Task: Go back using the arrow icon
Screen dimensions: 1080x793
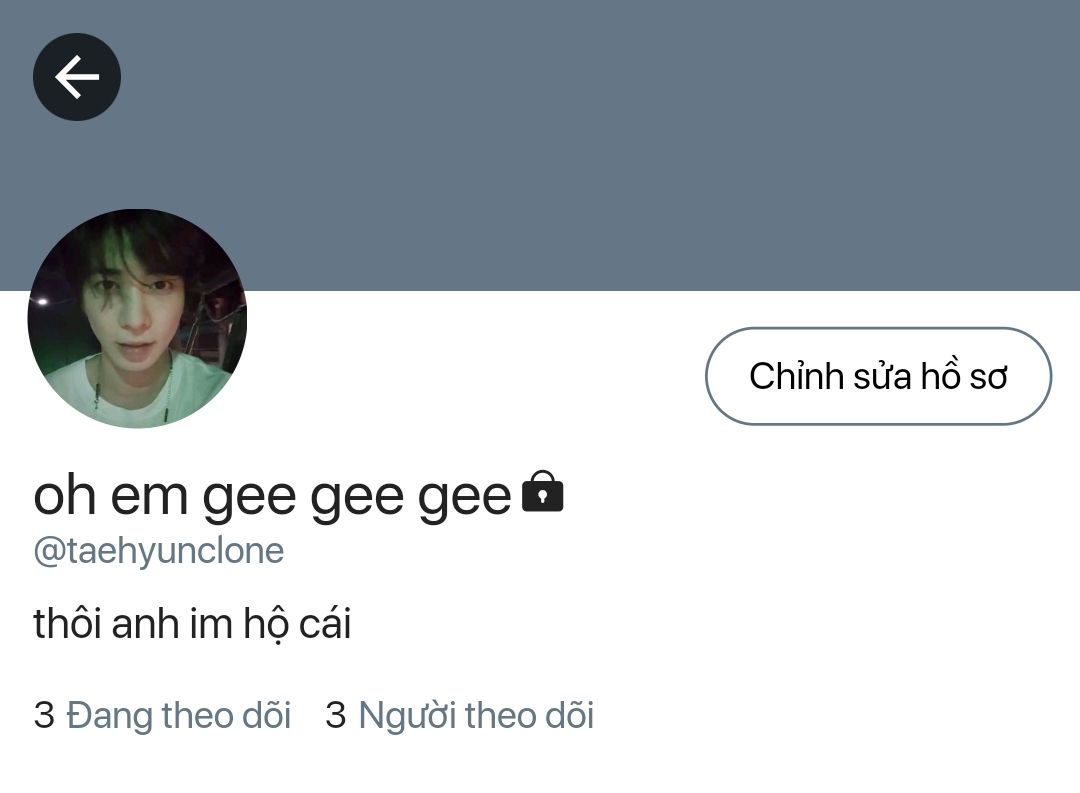Action: 76,76
